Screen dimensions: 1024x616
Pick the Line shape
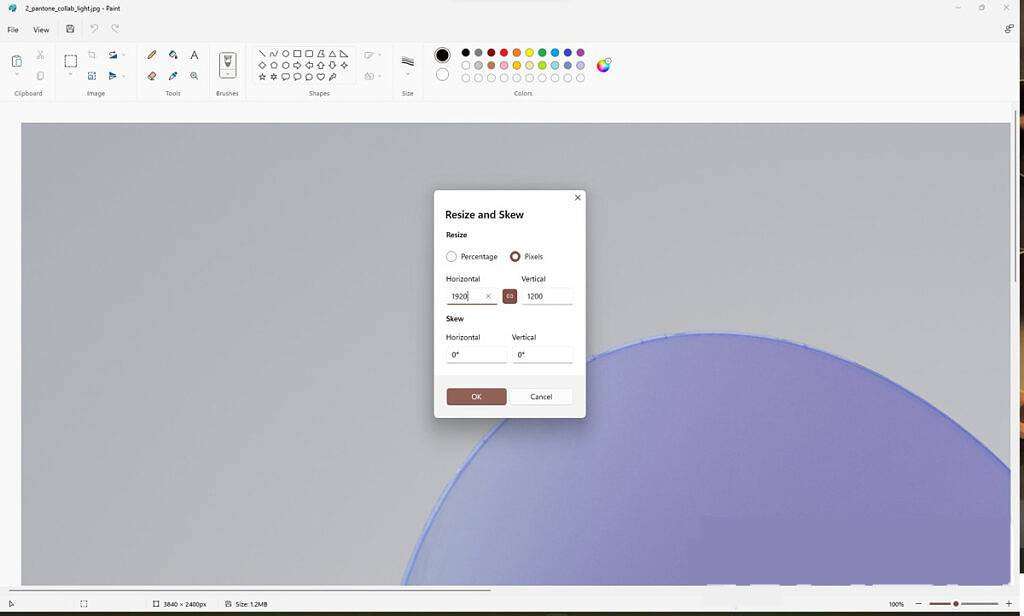pos(262,54)
